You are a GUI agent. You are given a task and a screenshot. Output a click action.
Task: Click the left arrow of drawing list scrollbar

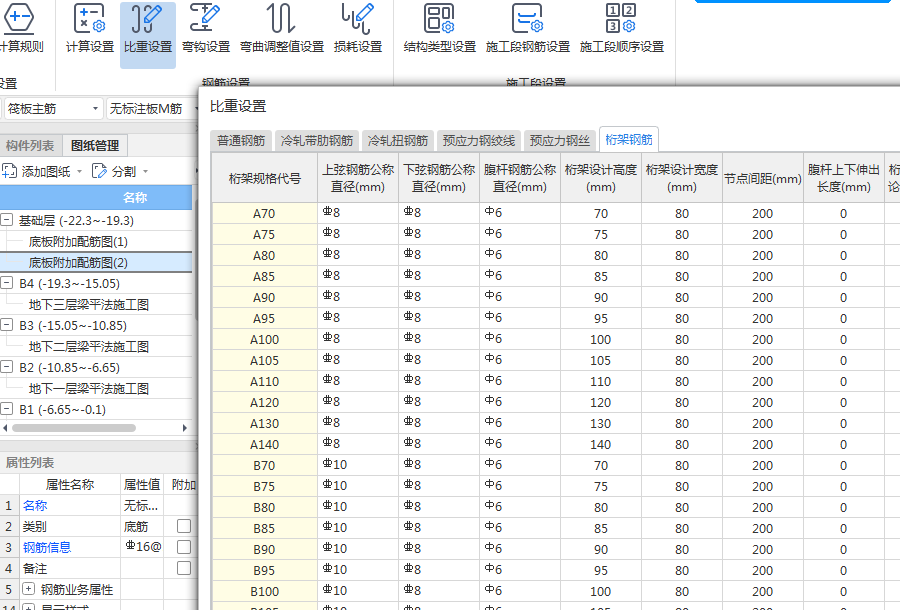click(5, 428)
